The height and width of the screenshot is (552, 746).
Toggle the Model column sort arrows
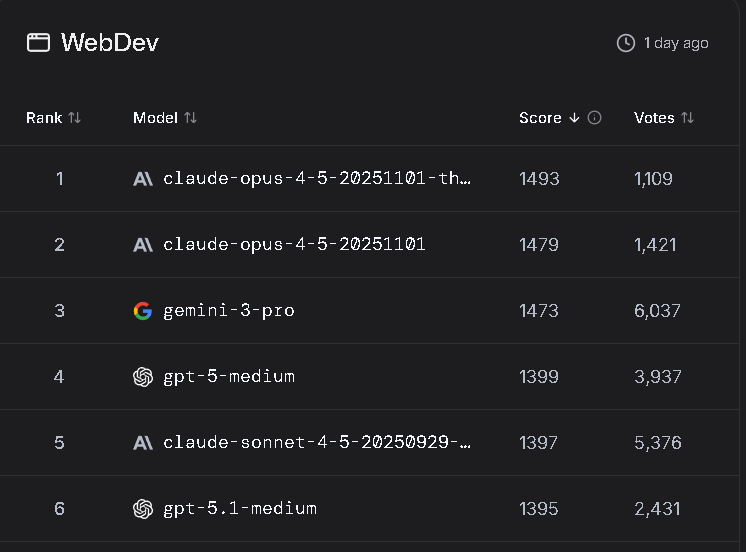pos(190,118)
